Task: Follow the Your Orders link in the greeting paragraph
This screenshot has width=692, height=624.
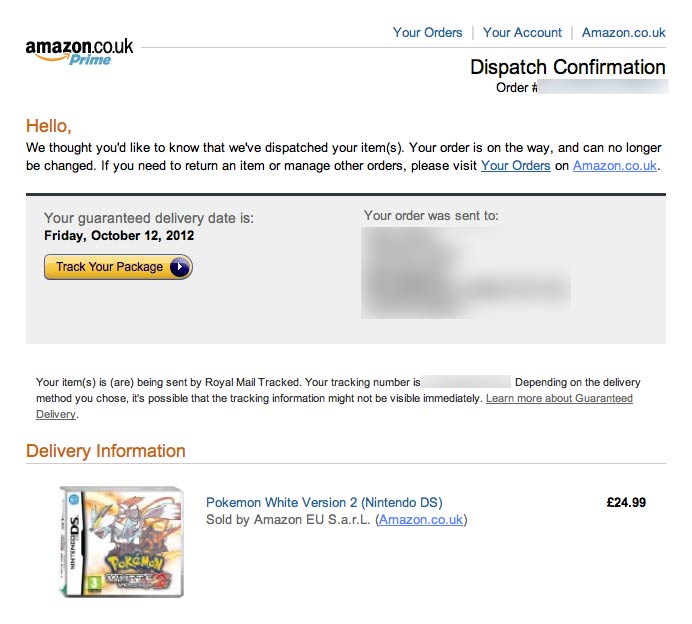Action: coord(515,166)
